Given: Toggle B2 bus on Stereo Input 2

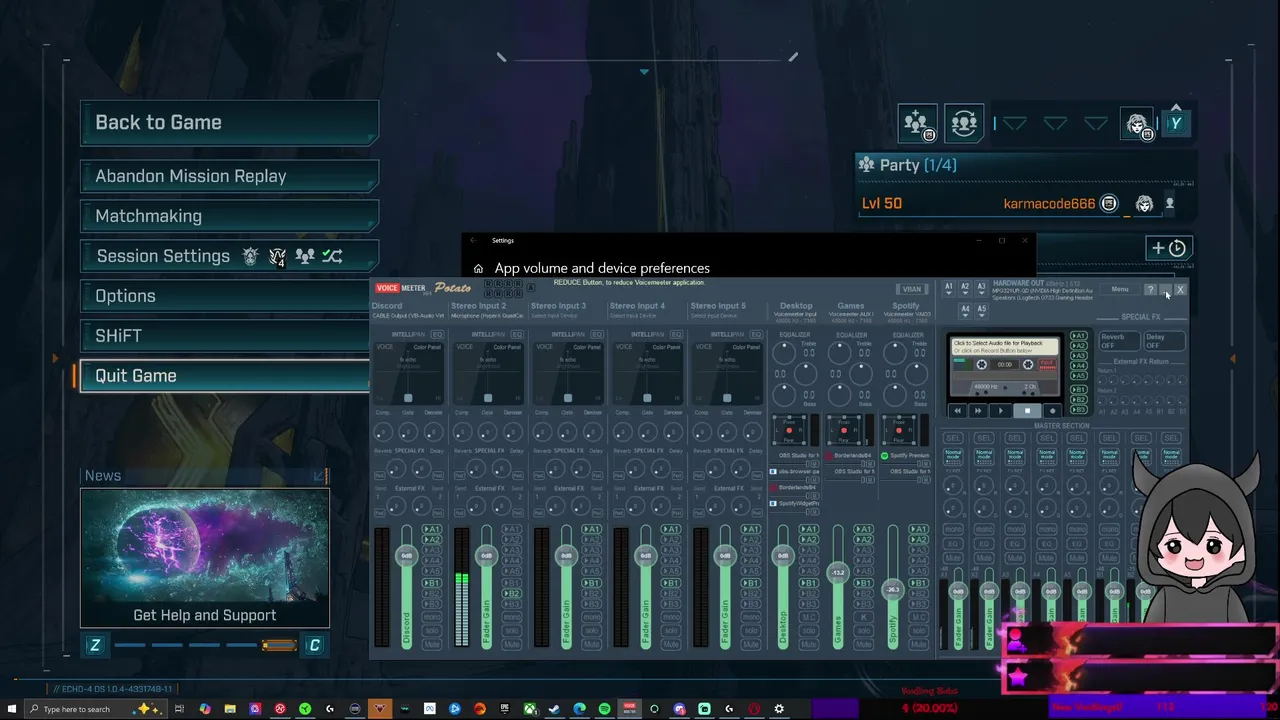Looking at the screenshot, I should tap(511, 594).
